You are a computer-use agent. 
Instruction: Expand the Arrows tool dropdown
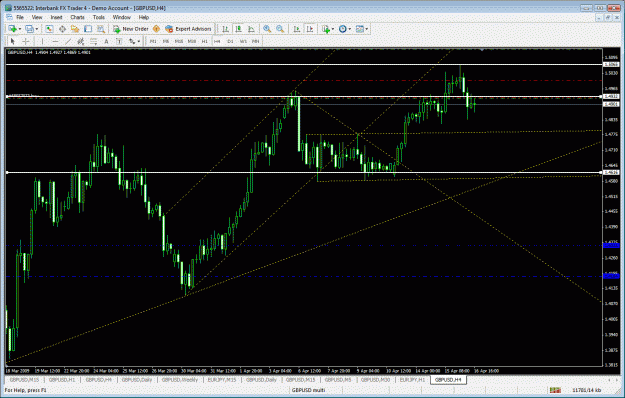tap(139, 41)
